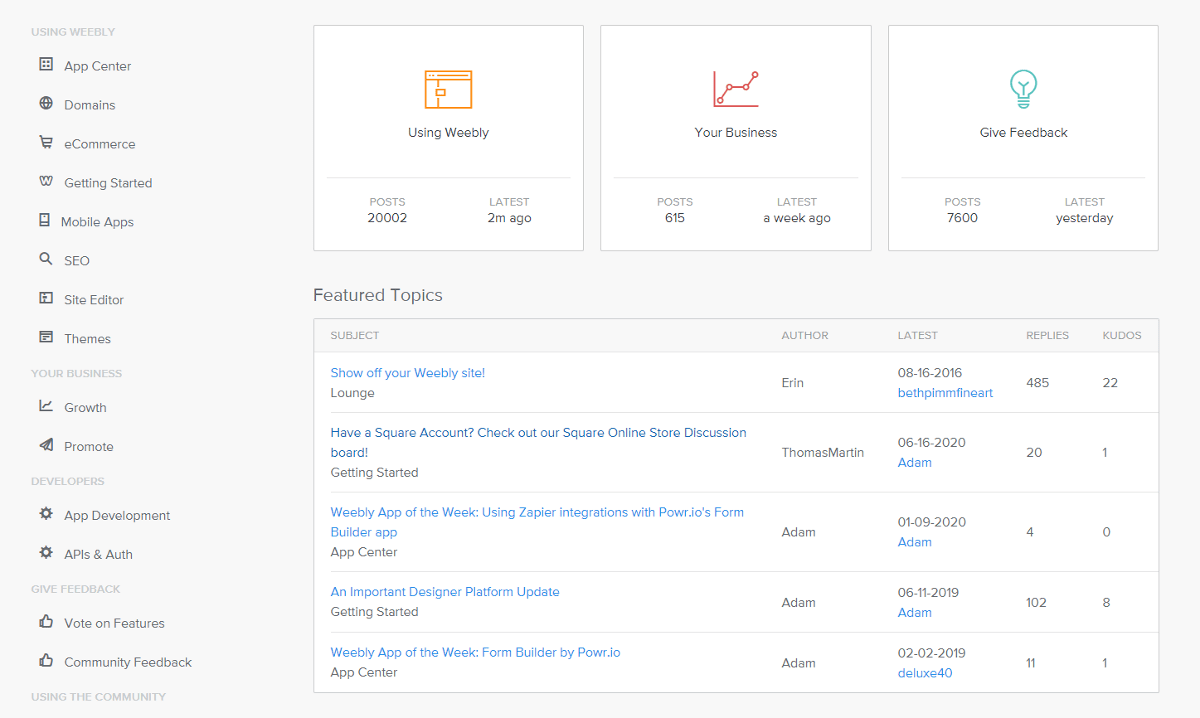Image resolution: width=1200 pixels, height=718 pixels.
Task: Click the 20002 posts count
Action: (x=387, y=218)
